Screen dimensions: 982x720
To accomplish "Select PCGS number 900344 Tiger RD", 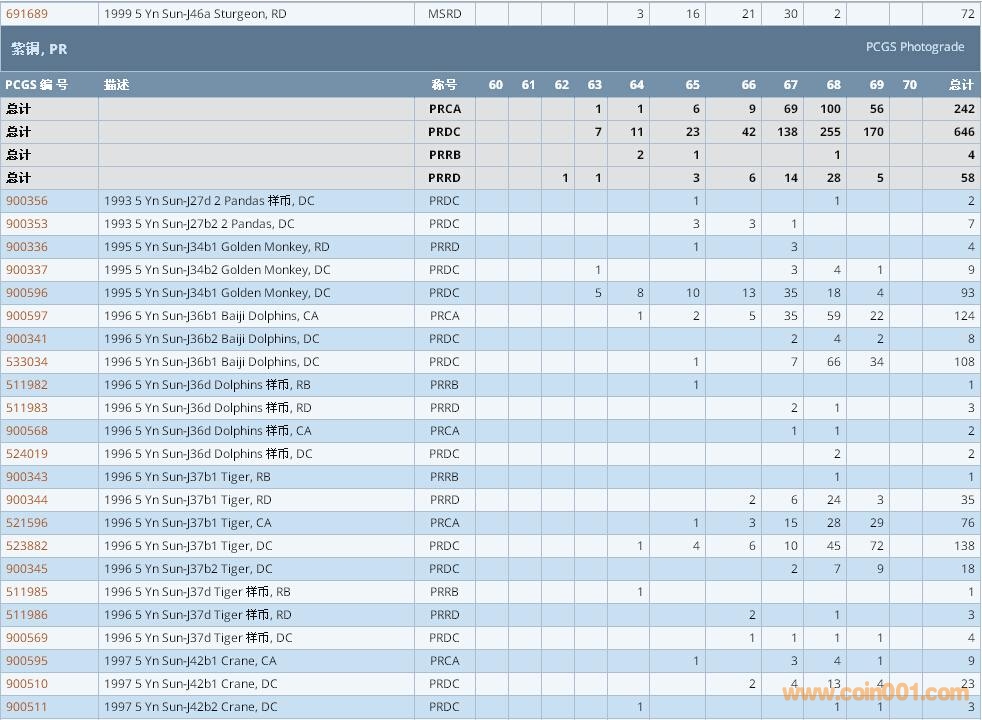I will 27,500.
